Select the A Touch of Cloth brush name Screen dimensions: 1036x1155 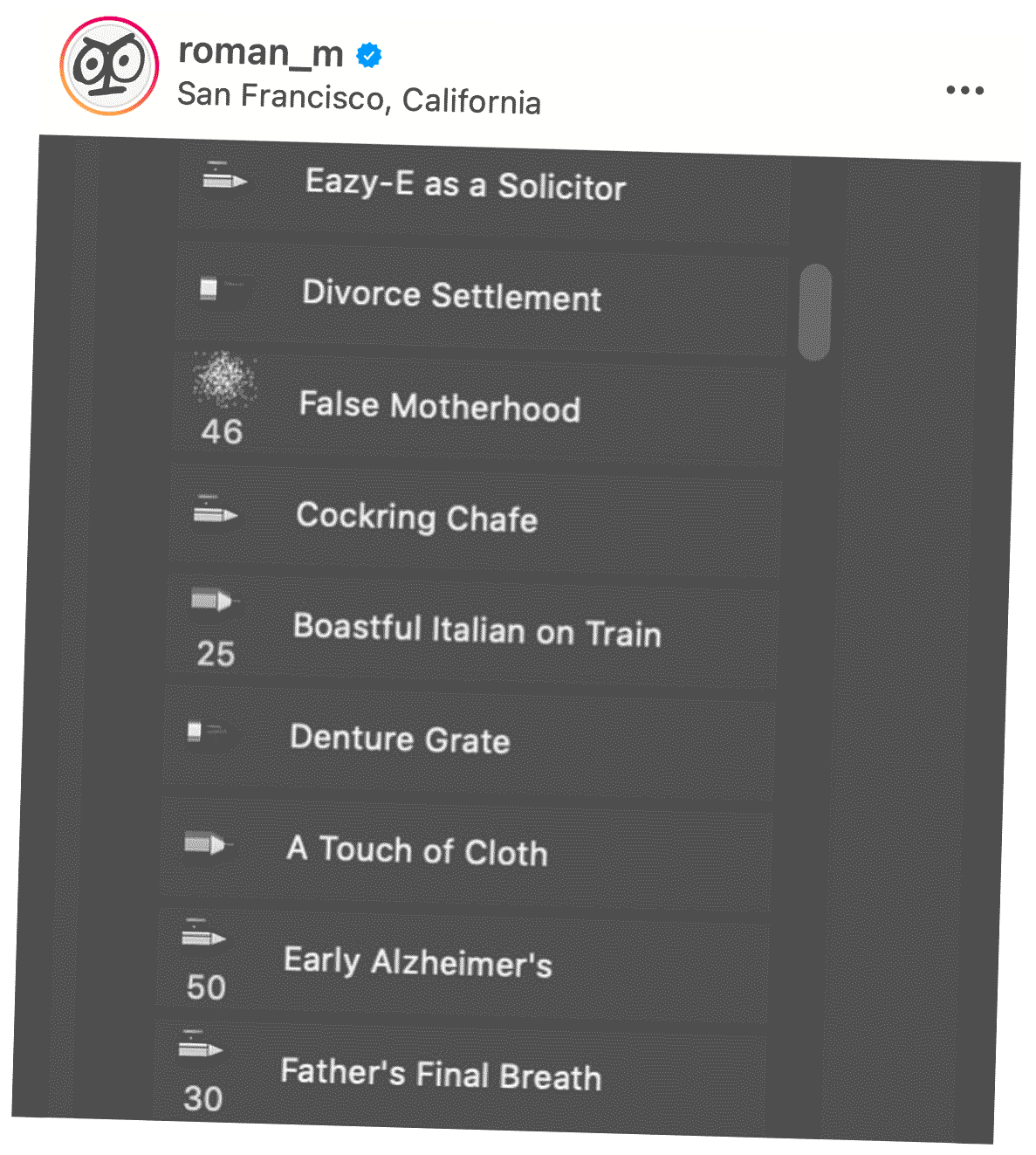(x=417, y=849)
